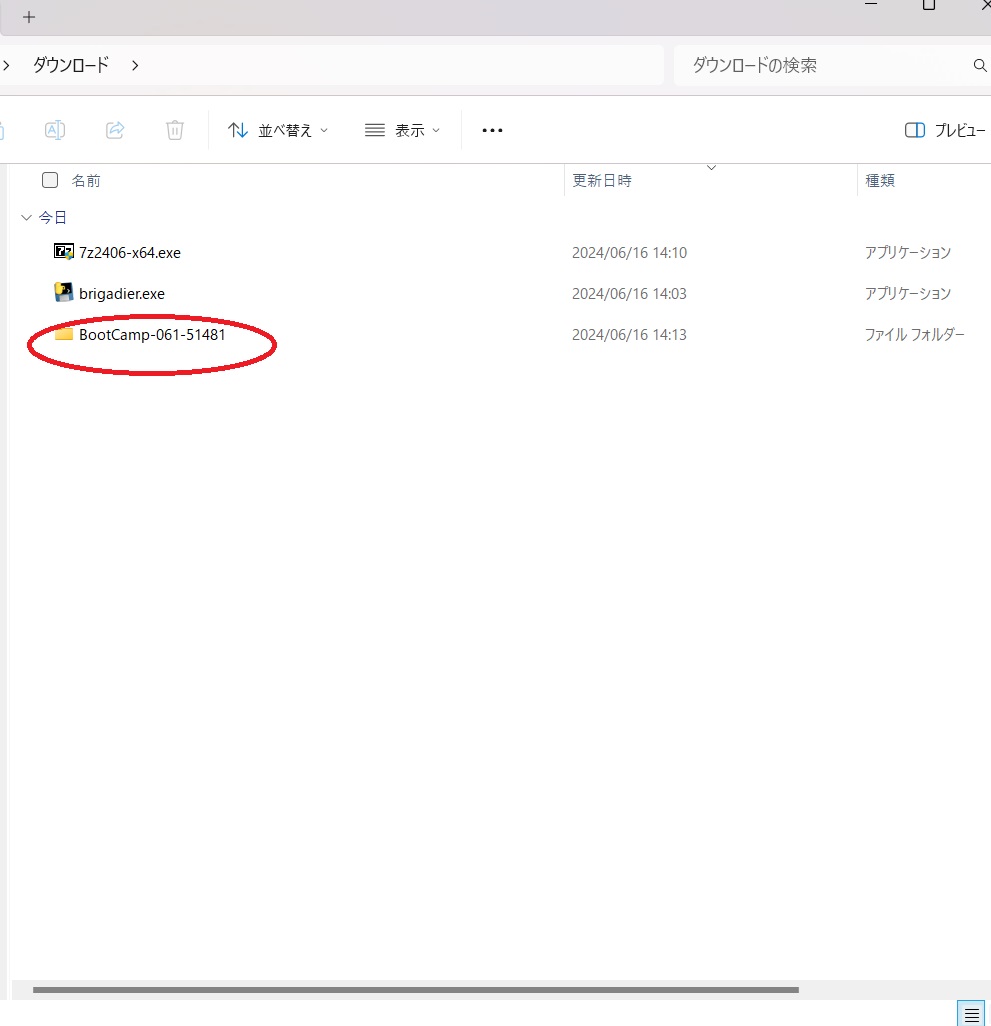Expand the 表示 dropdown arrow
Screen dimensions: 991x1026
coord(436,130)
